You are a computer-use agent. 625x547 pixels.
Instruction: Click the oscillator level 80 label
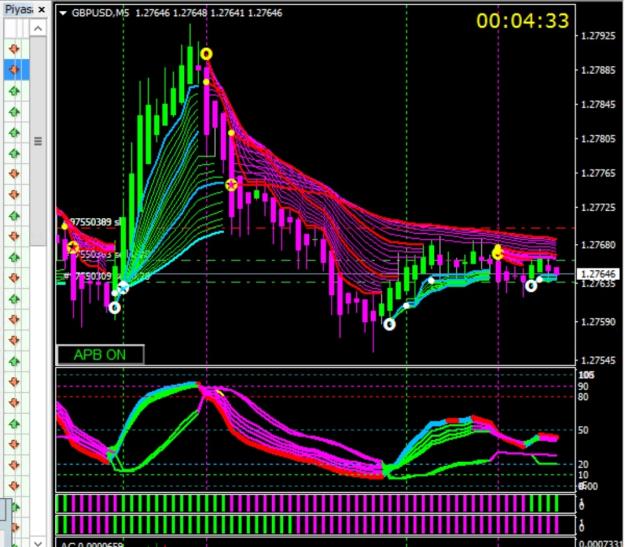coord(583,397)
